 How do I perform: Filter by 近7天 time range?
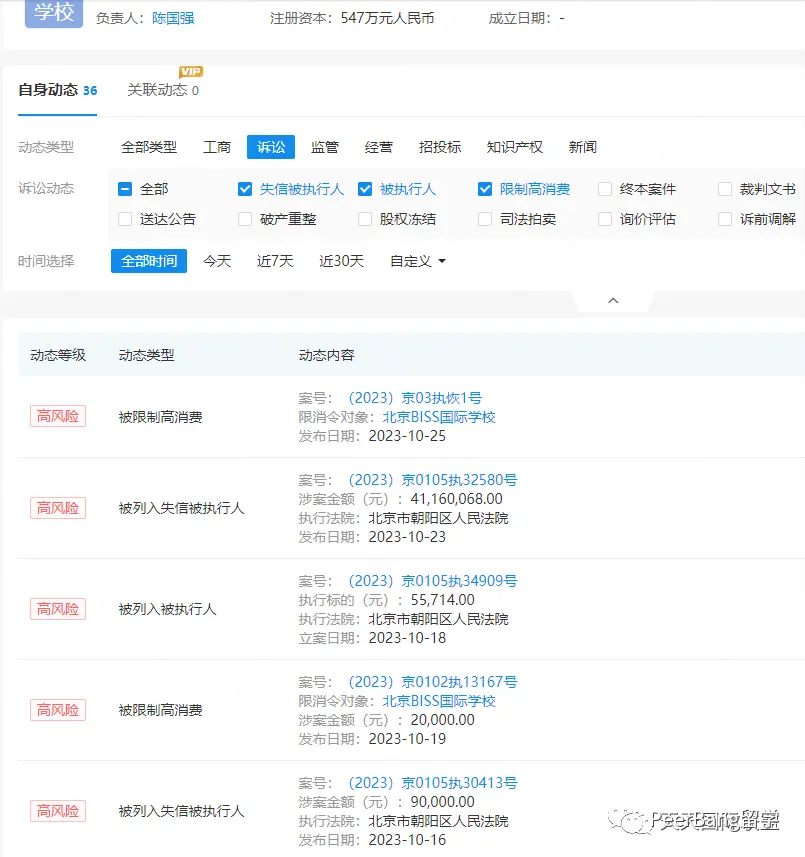click(x=275, y=261)
